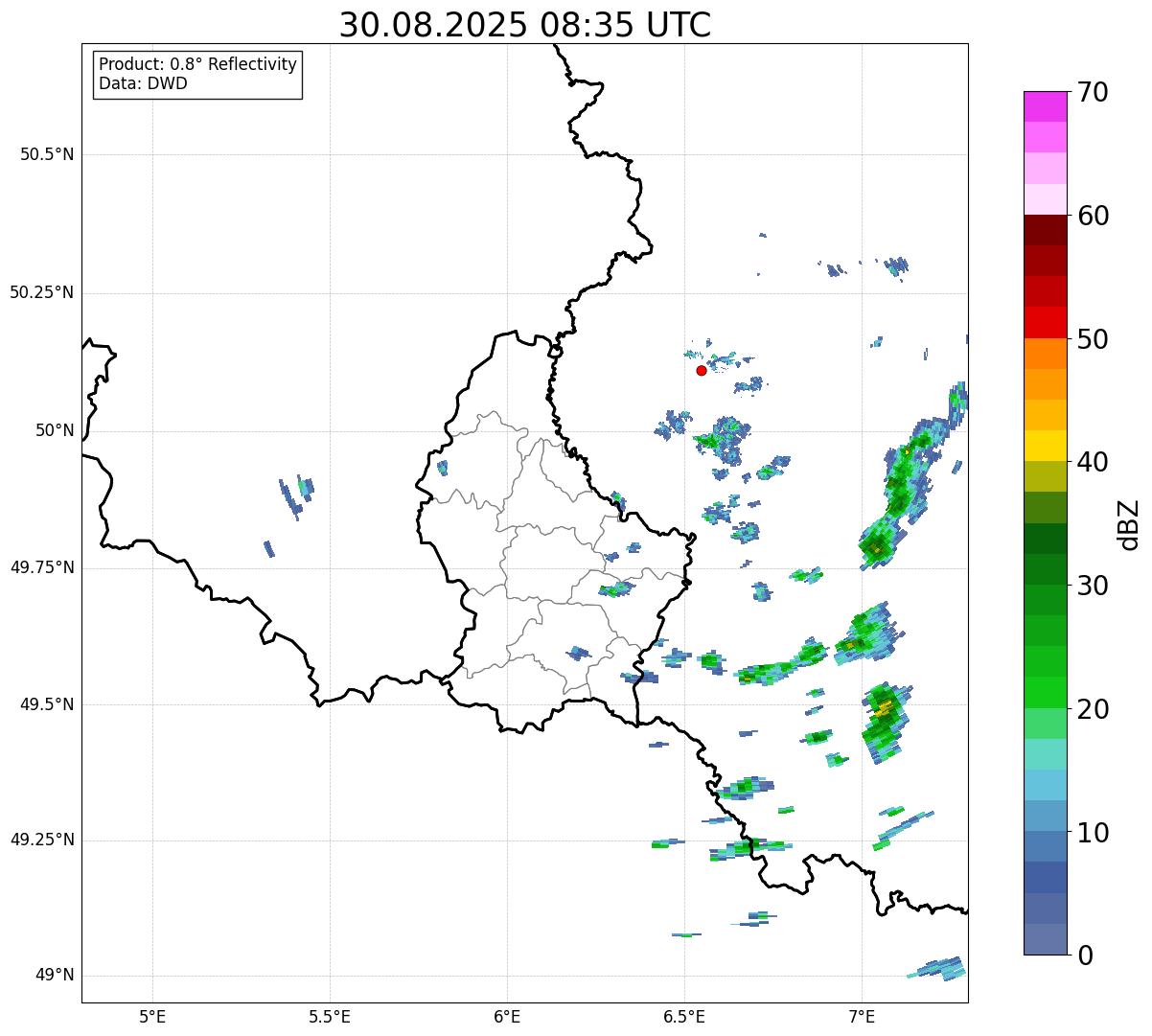Click the dark maroon colorbar segment below 60
1152x1036 pixels.
point(1047,230)
